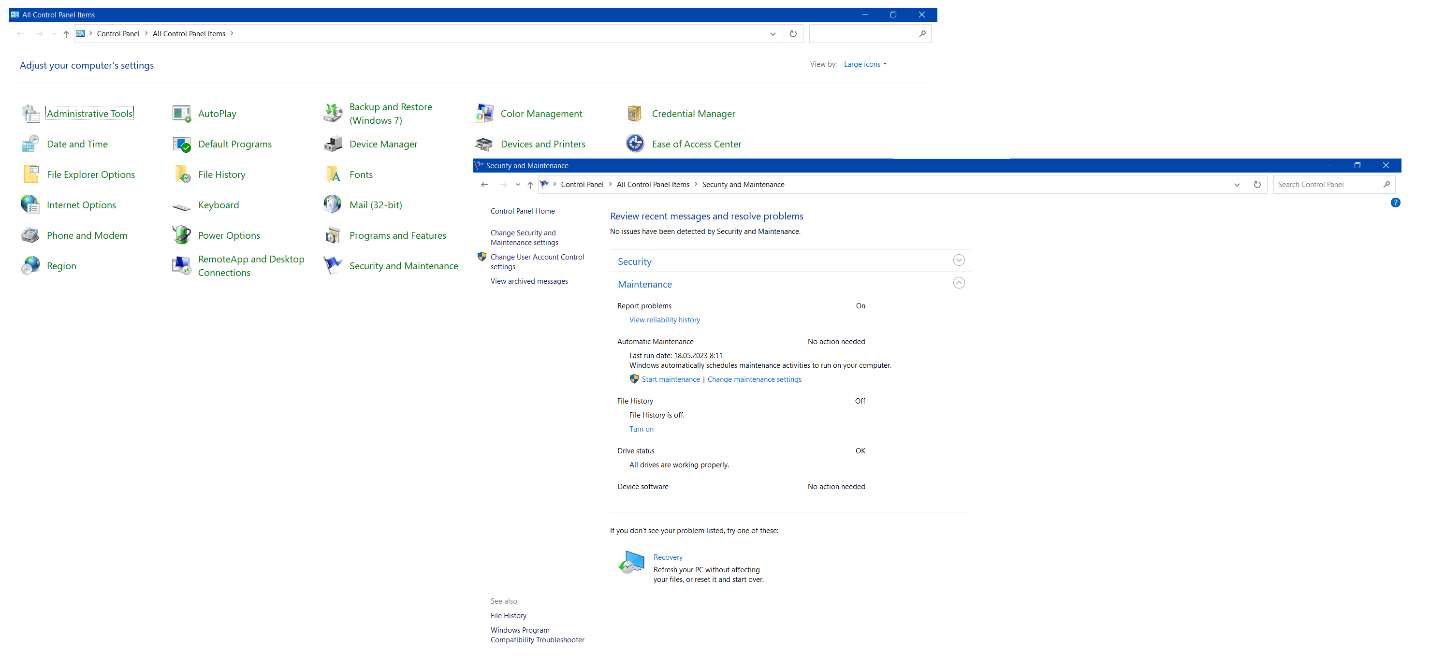
Task: Click the 'Drive status' label
Action: [636, 451]
